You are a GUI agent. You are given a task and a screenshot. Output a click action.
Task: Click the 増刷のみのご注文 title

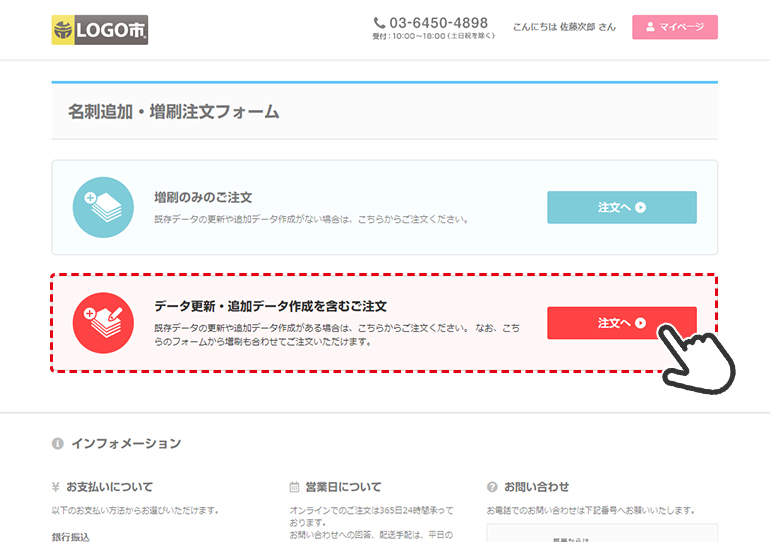tap(203, 197)
